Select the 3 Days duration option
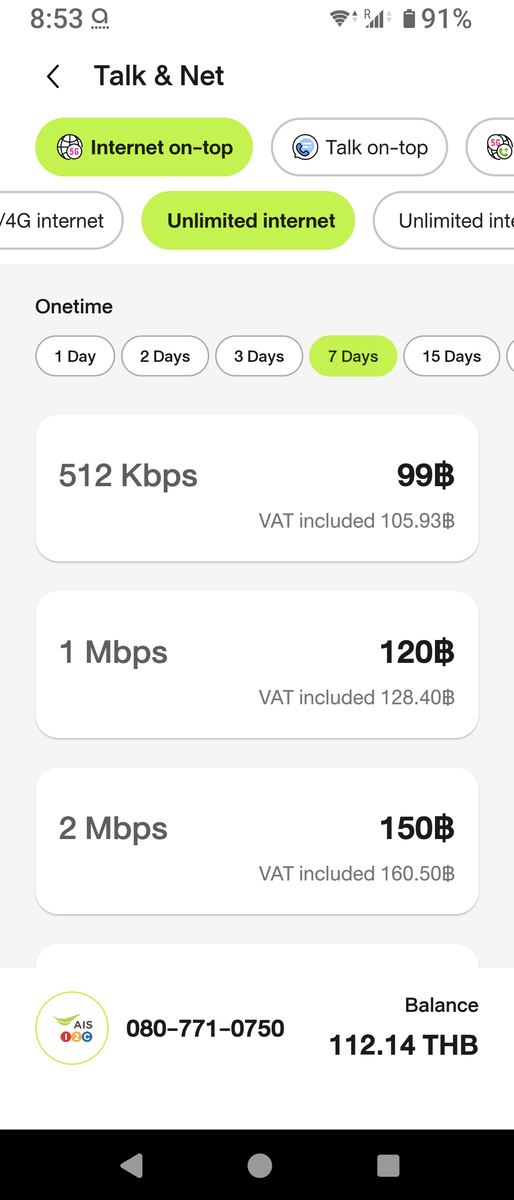This screenshot has width=514, height=1200. [259, 356]
